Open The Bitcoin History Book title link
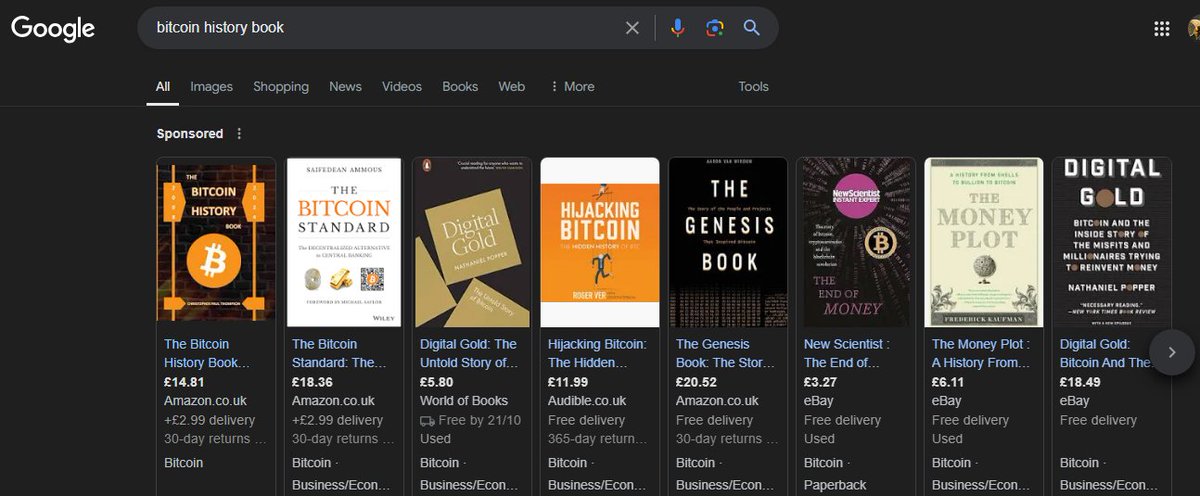 tap(207, 353)
